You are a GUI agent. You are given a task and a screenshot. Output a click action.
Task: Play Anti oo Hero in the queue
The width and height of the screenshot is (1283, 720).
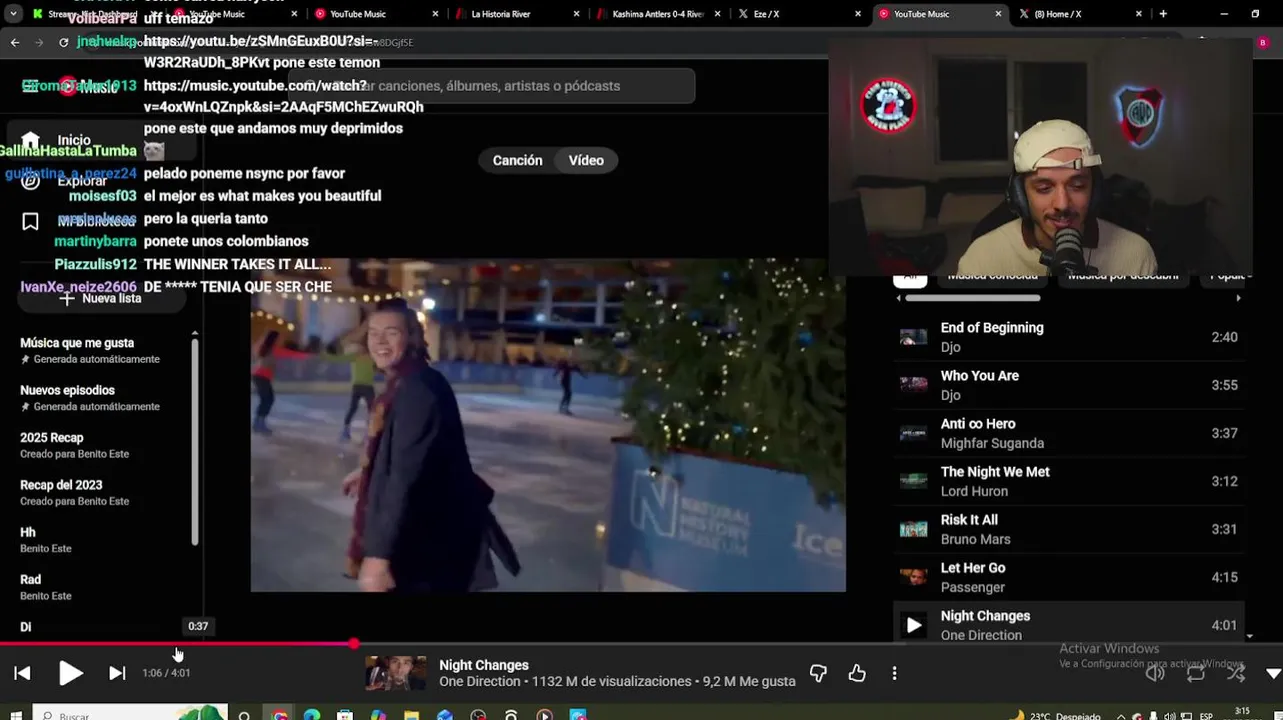(x=1068, y=433)
